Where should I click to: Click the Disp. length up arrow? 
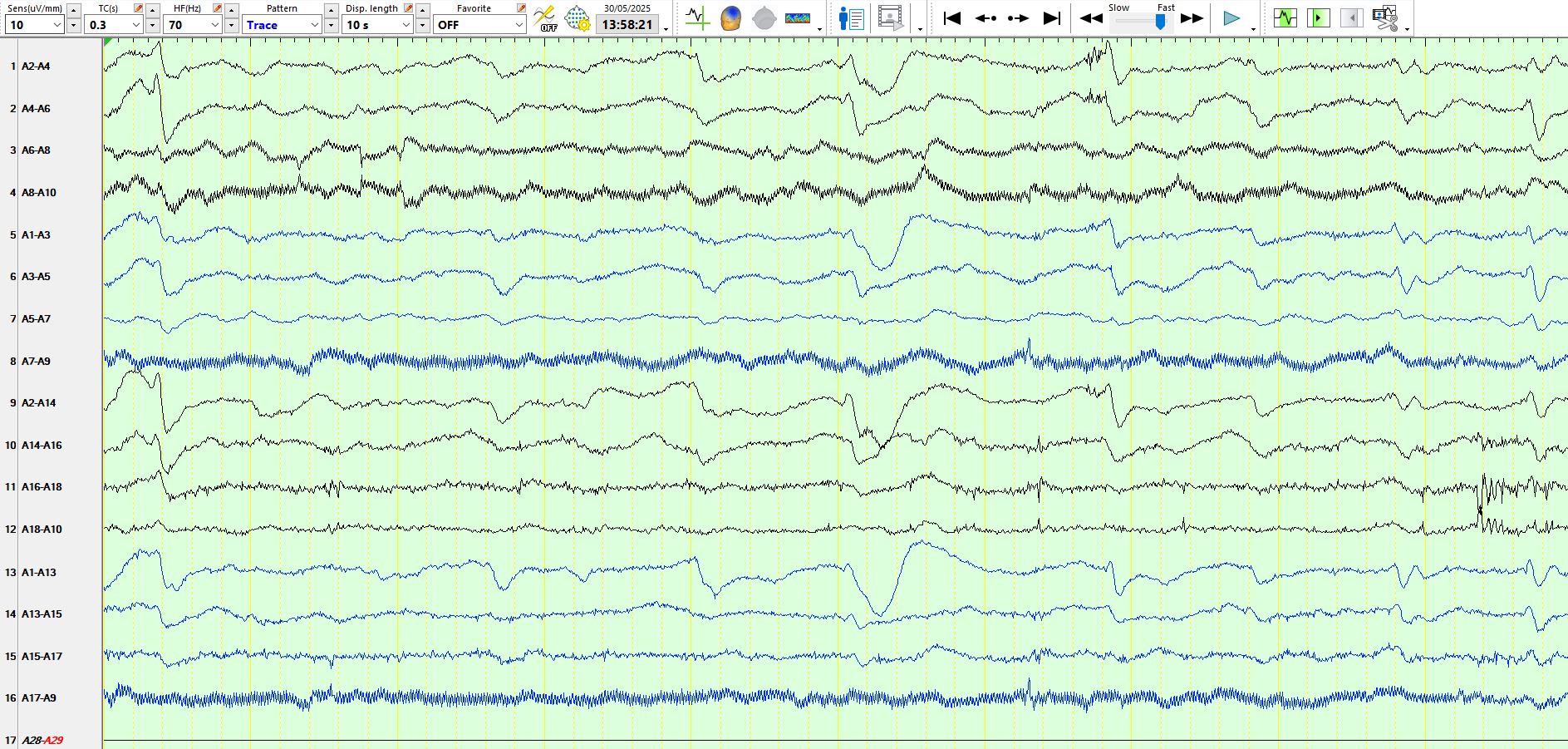pos(422,10)
